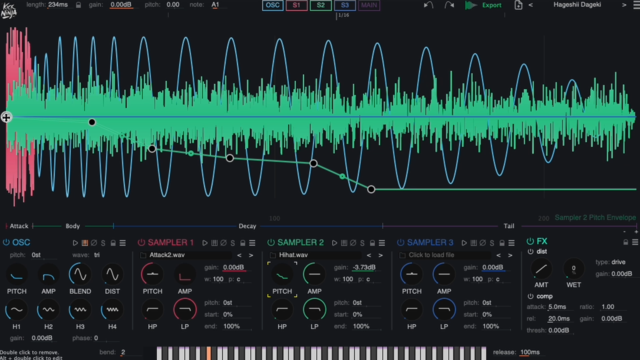The height and width of the screenshot is (360, 640).
Task: Open Sampler 2 menu icon
Action: tap(382, 243)
